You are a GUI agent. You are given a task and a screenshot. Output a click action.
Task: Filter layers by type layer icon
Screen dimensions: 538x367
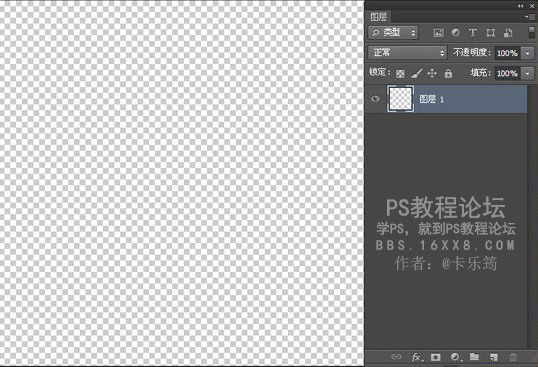click(x=472, y=33)
